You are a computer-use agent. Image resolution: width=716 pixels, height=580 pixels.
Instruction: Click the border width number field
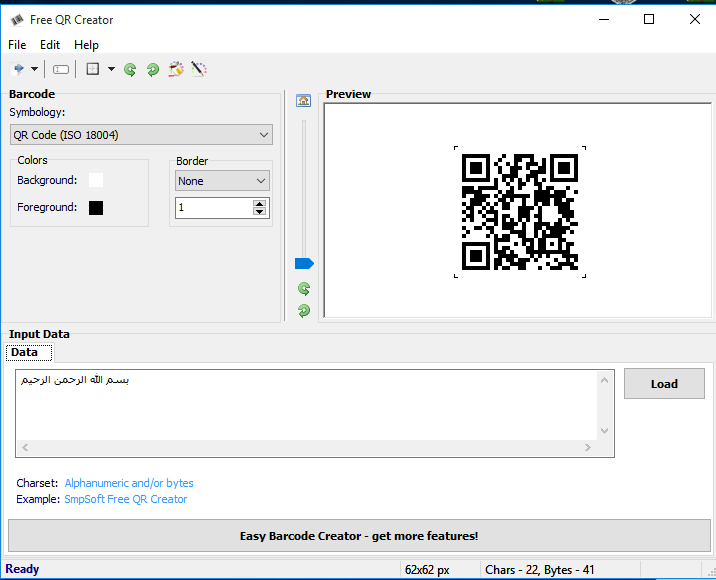coord(214,208)
